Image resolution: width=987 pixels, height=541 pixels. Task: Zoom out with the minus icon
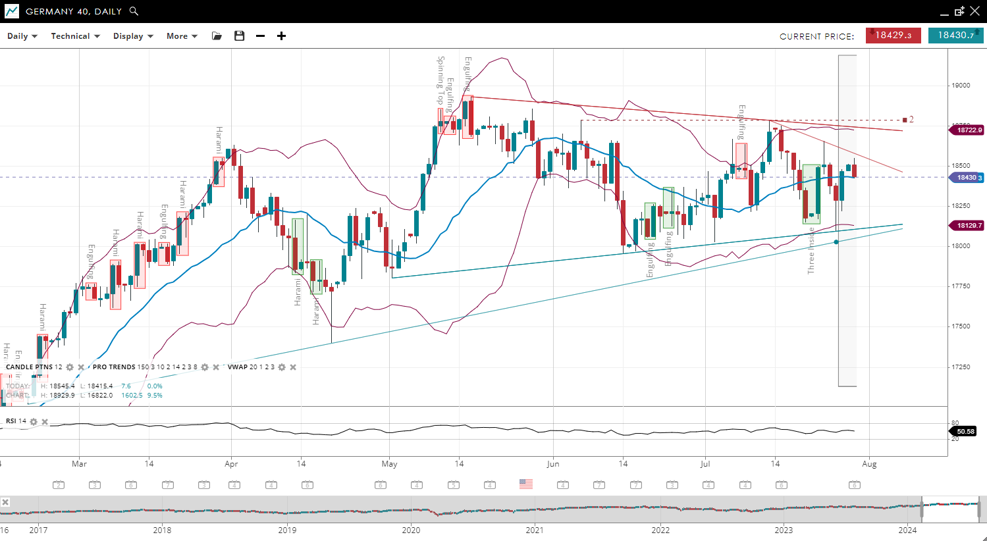point(260,36)
